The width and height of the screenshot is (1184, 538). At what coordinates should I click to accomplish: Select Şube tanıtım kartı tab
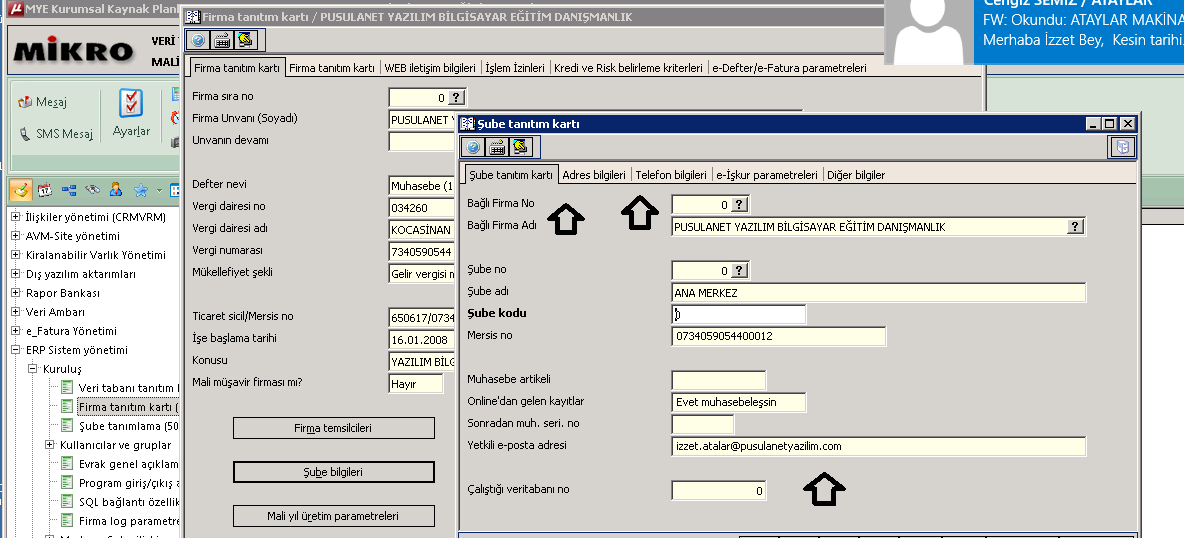[x=511, y=175]
